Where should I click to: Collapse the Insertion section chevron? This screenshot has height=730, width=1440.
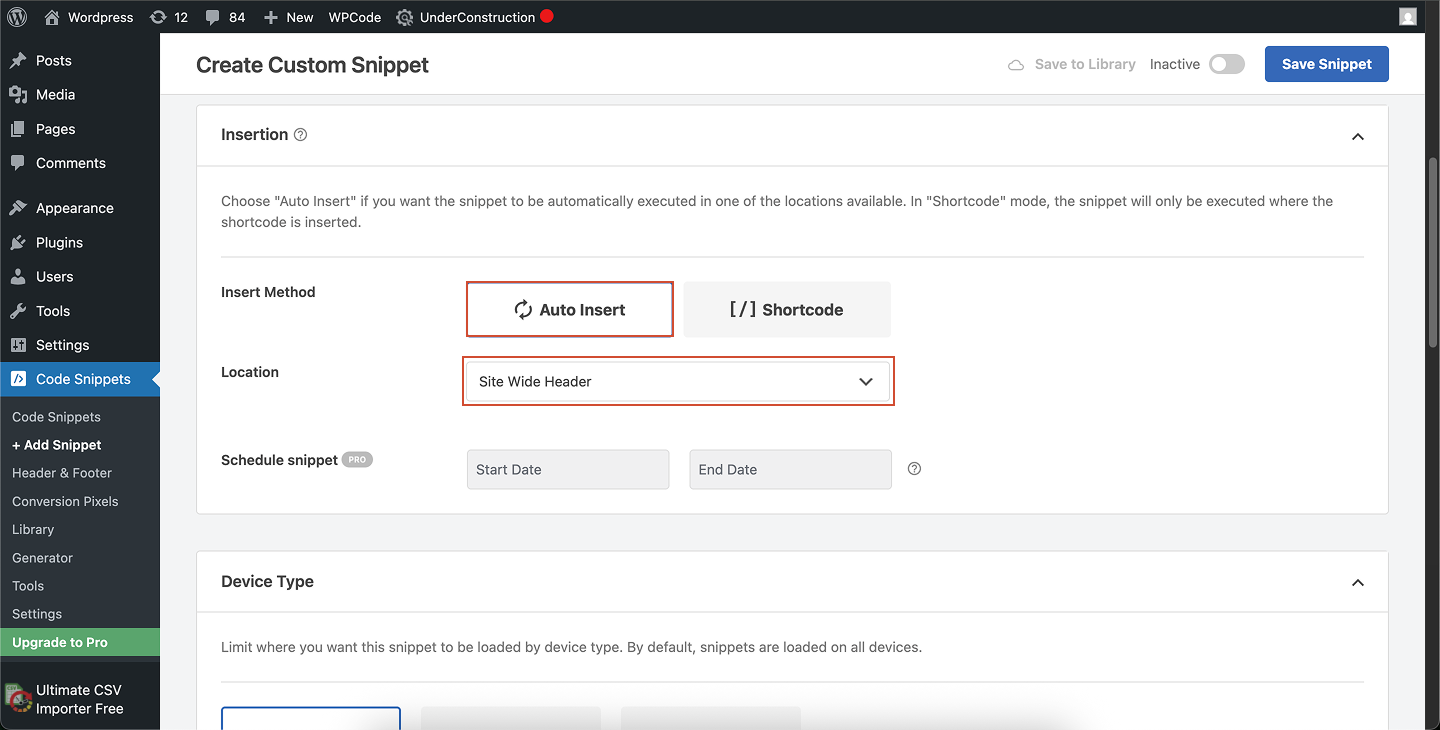(1357, 136)
